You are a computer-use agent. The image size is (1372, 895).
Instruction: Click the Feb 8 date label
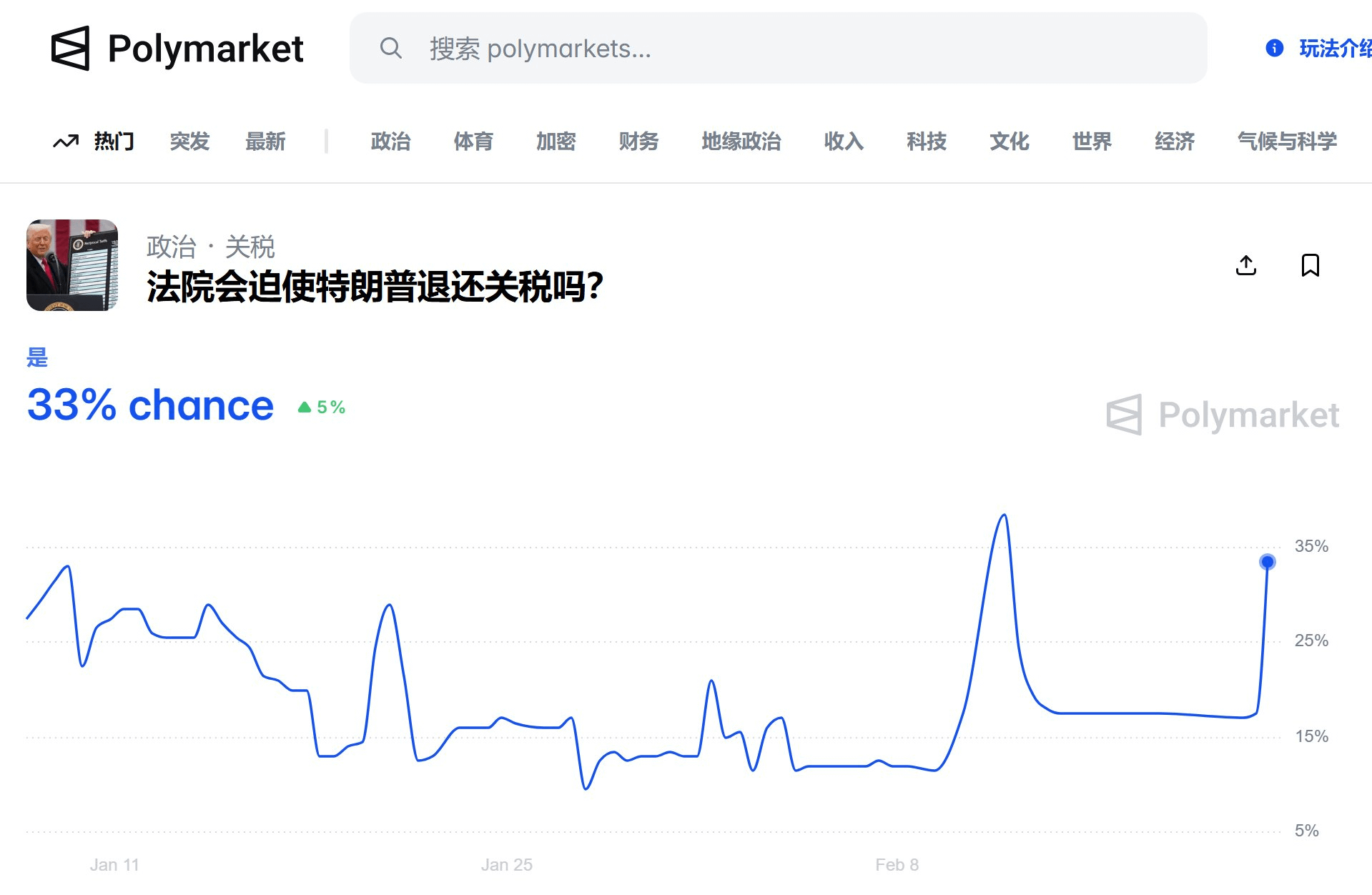[x=897, y=865]
